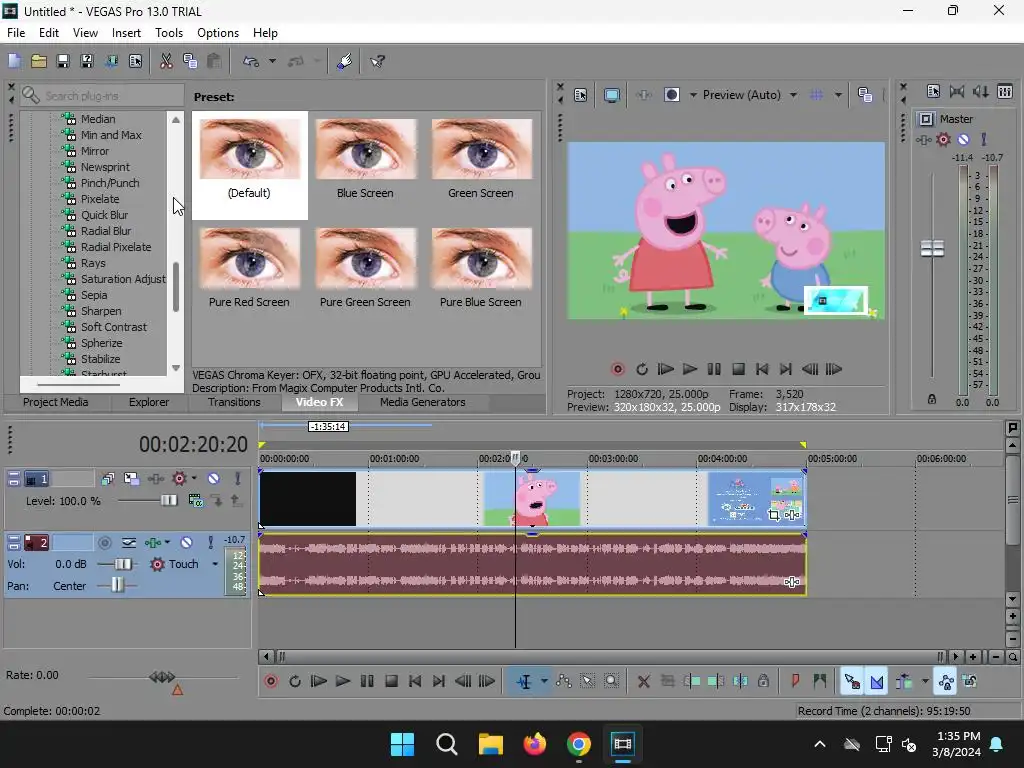Select the Envelope edit tool icon
This screenshot has width=1024, height=768.
[564, 682]
